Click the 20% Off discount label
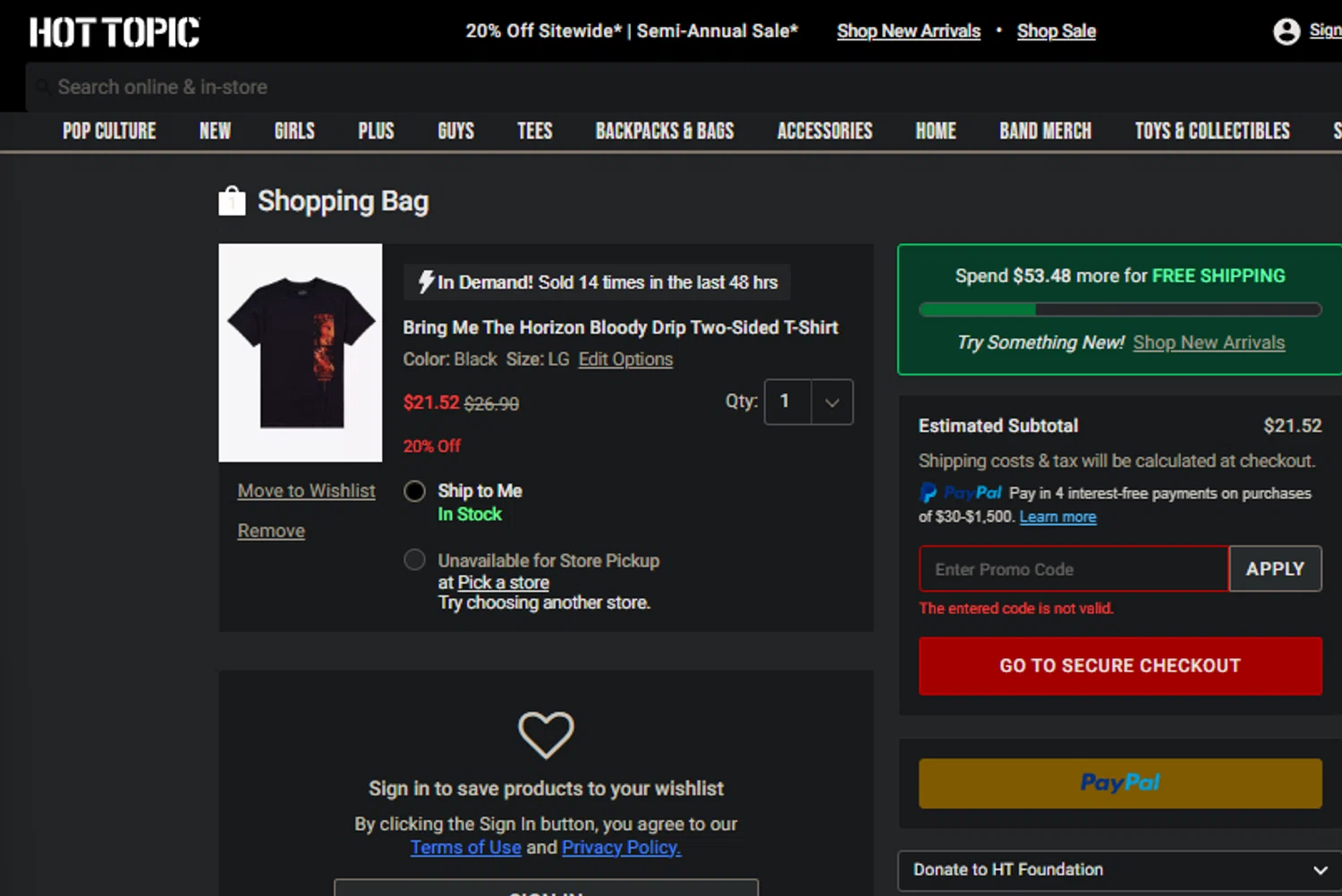The height and width of the screenshot is (896, 1342). pyautogui.click(x=432, y=446)
